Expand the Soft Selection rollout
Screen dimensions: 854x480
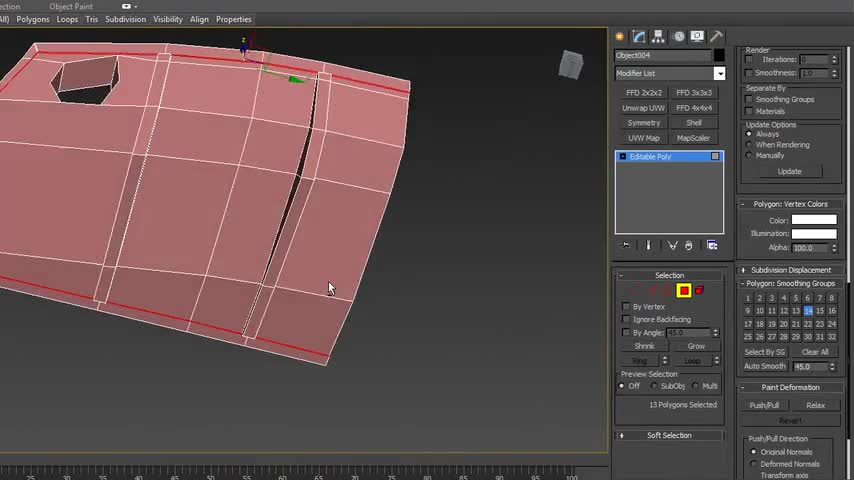click(x=669, y=435)
